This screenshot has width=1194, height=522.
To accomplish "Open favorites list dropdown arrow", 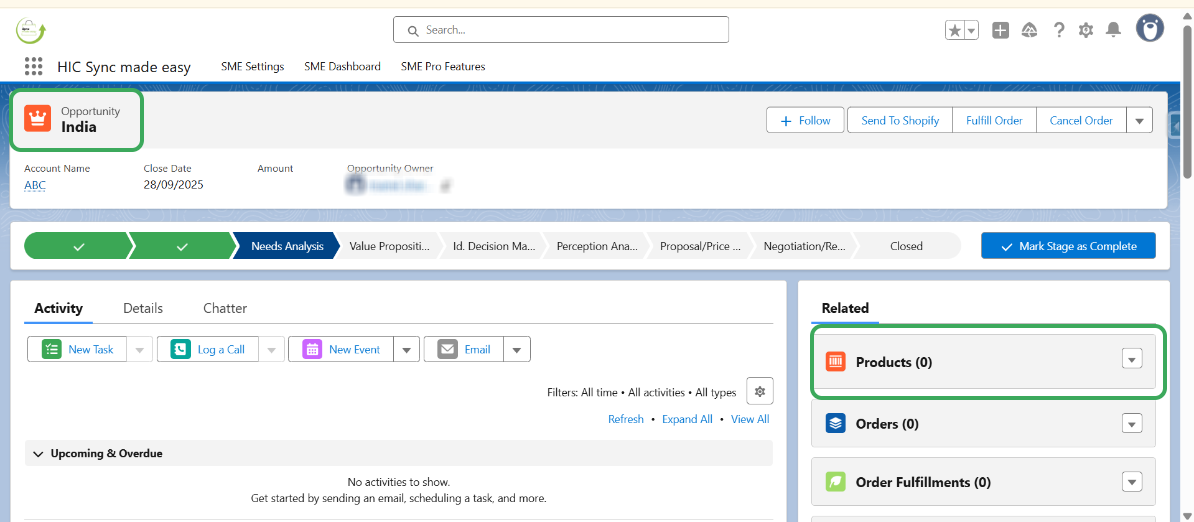I will coord(972,30).
